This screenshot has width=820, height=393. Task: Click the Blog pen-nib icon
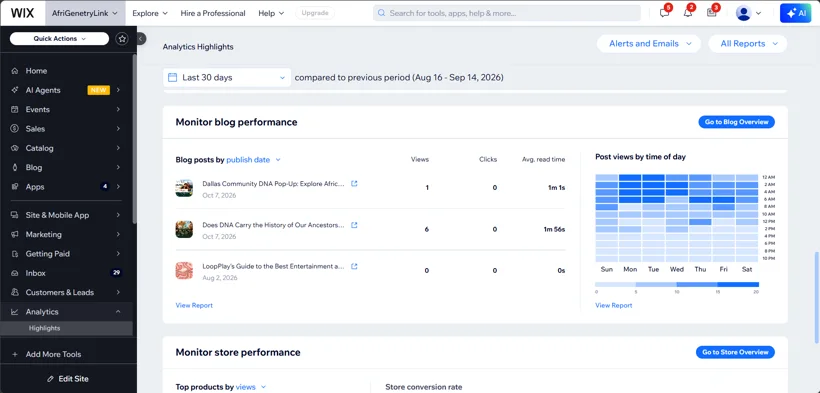pos(15,167)
